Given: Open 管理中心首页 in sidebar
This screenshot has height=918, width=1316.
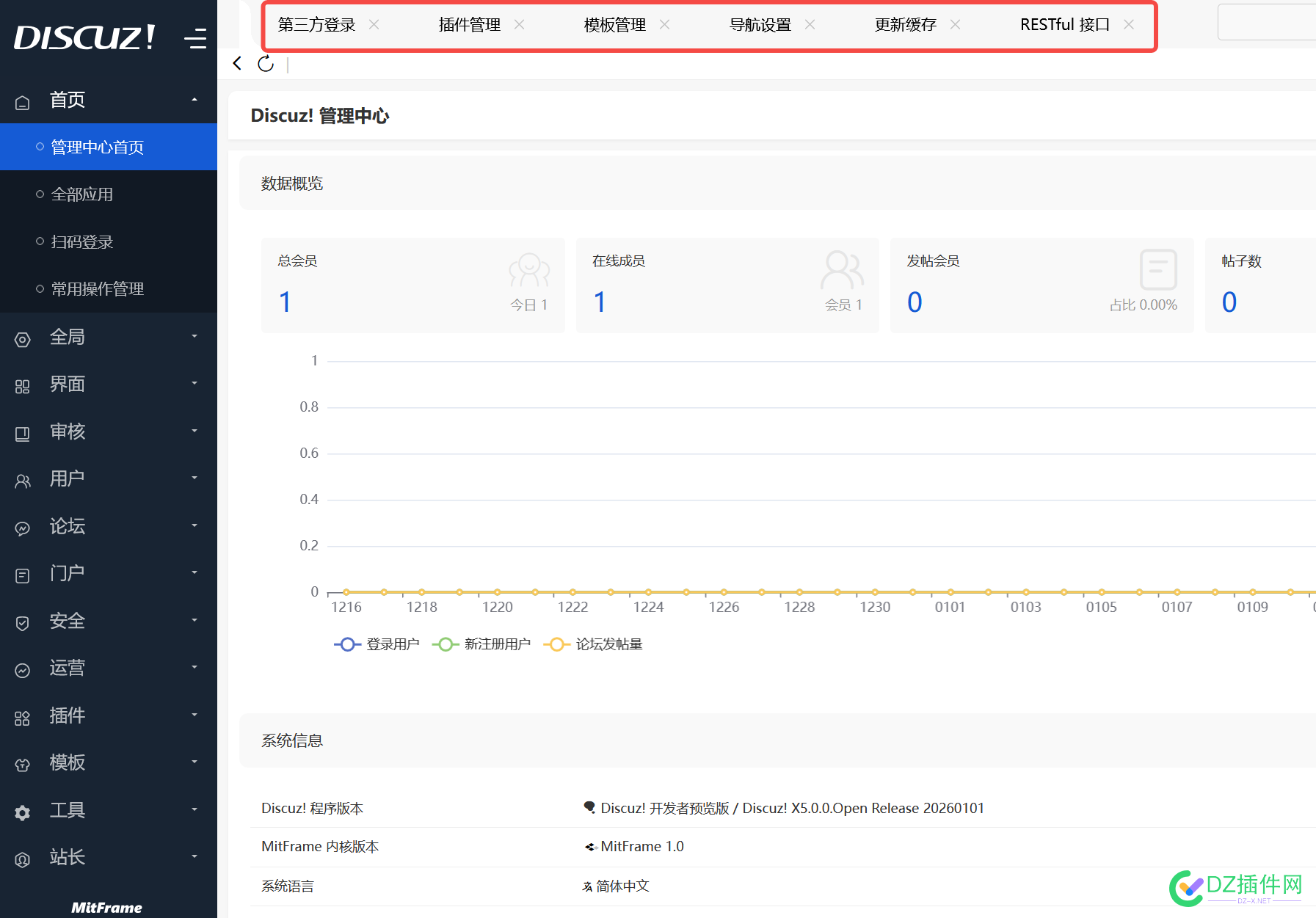Looking at the screenshot, I should (x=109, y=147).
